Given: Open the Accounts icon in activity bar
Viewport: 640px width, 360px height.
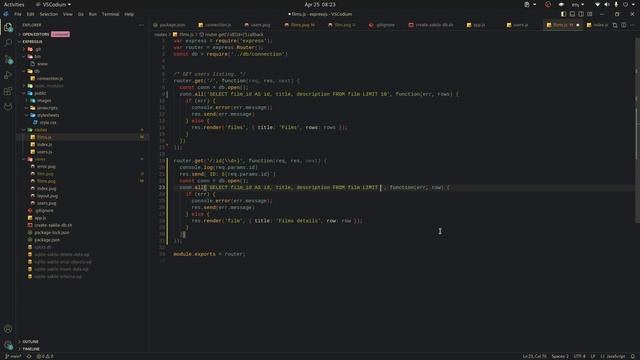Looking at the screenshot, I should click(x=8, y=329).
